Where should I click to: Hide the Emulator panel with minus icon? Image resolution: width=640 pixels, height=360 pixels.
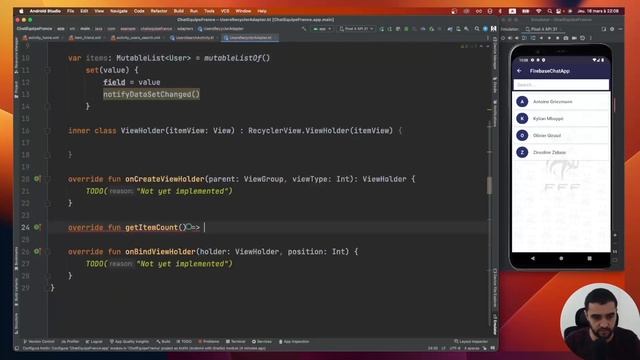[x=620, y=29]
